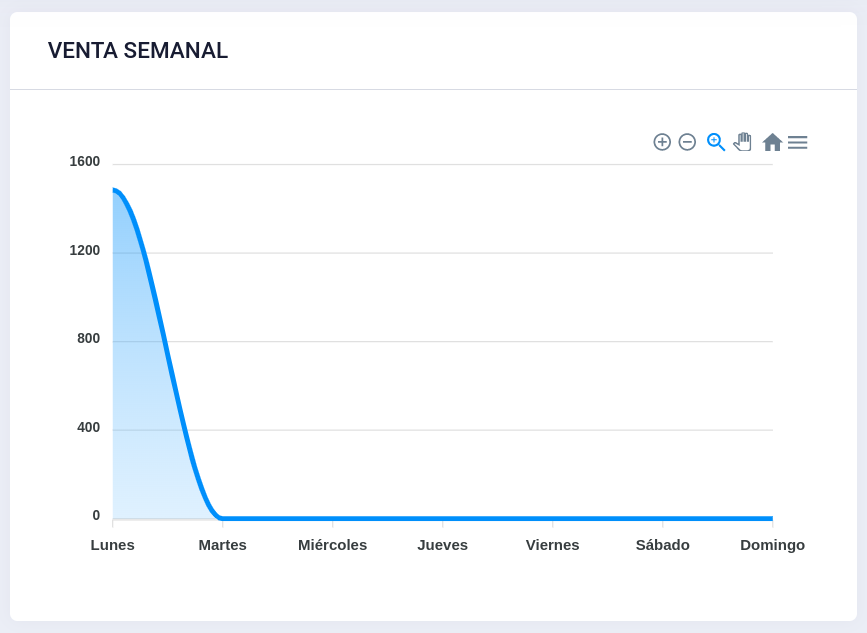Select the Viernes axis label
This screenshot has width=867, height=633.
click(x=552, y=545)
